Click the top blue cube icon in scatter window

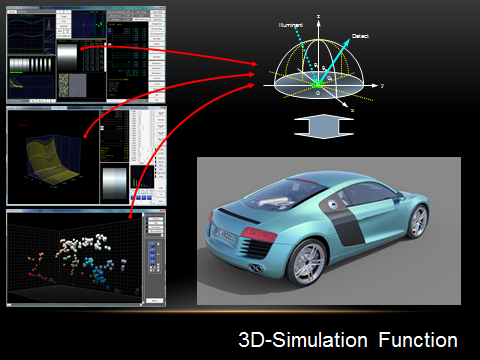(x=152, y=245)
